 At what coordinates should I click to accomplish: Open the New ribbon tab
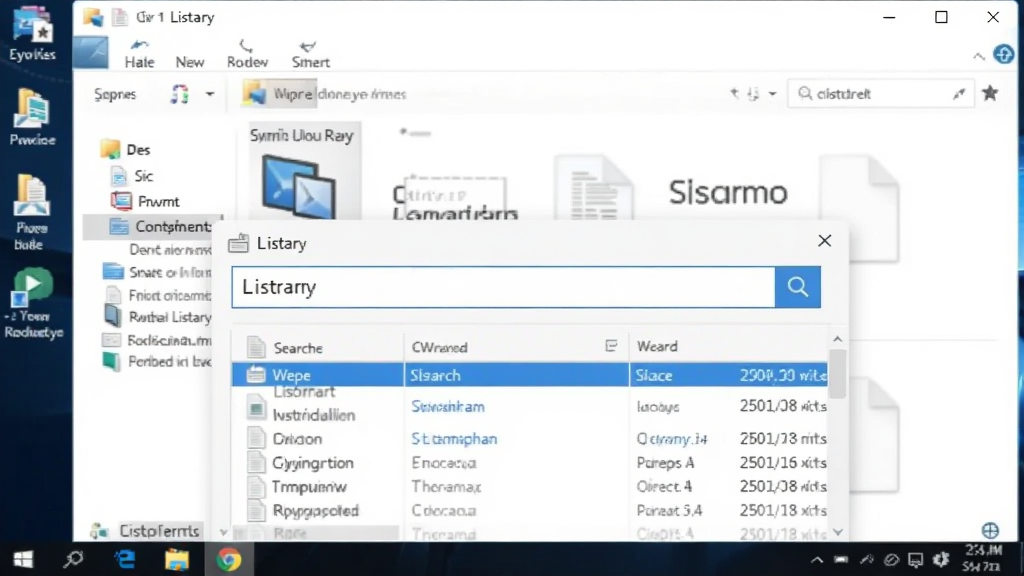pos(189,62)
